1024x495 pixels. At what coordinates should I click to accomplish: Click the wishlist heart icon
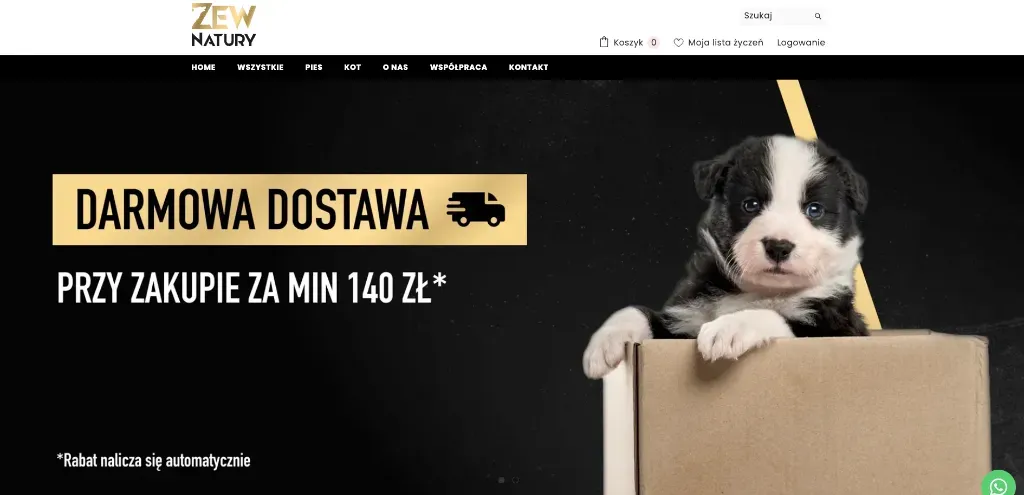point(679,42)
